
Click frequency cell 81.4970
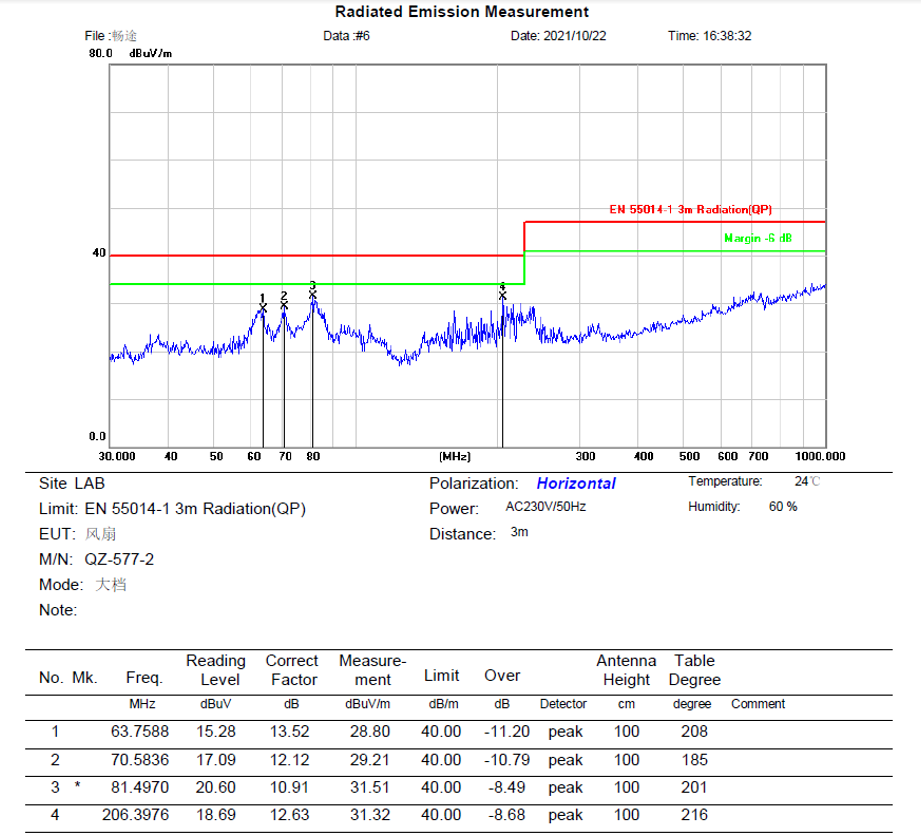140,787
